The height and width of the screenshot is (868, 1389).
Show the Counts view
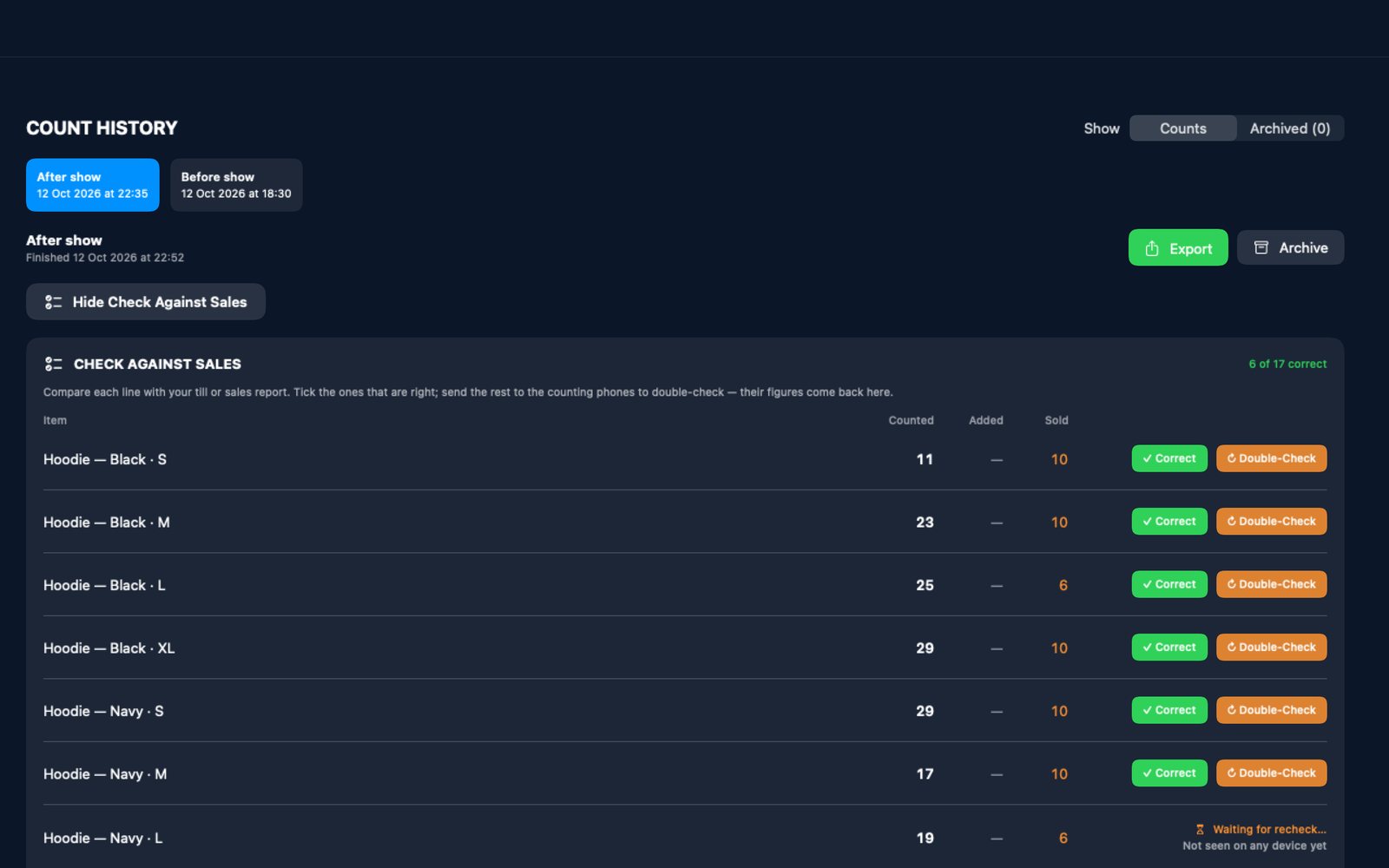tap(1183, 128)
